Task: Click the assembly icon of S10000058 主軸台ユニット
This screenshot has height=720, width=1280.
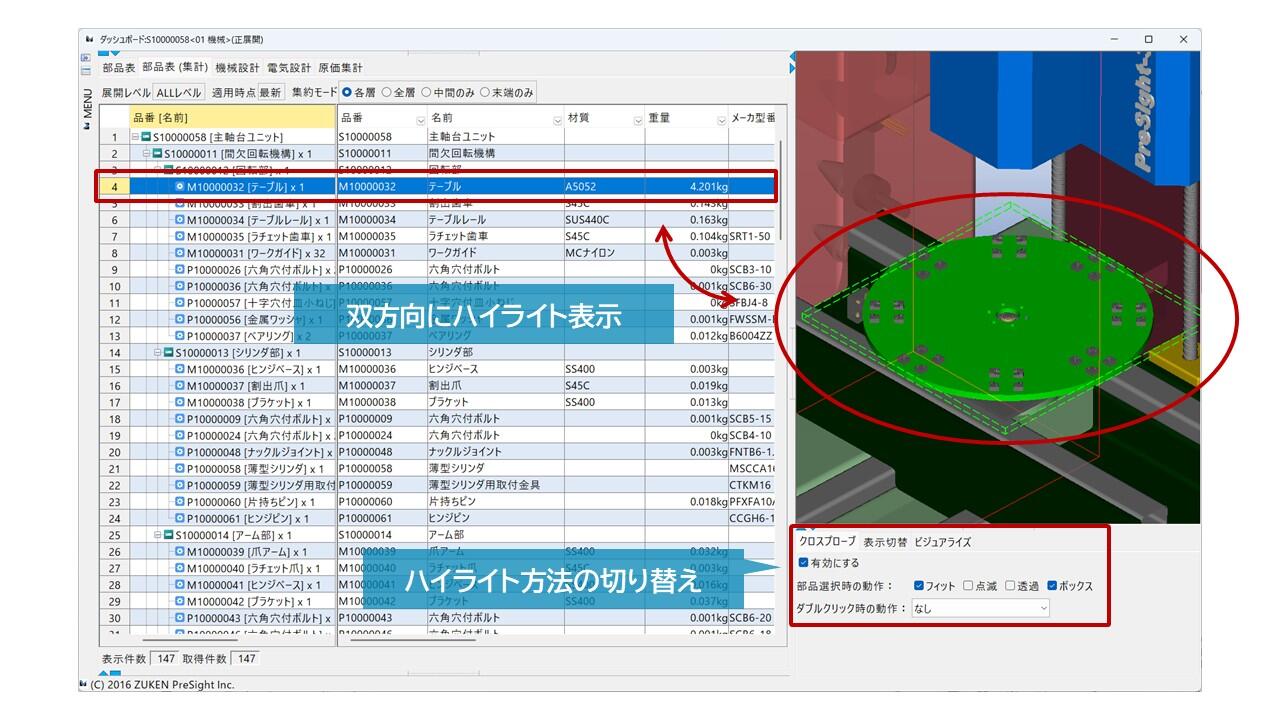Action: pos(146,137)
